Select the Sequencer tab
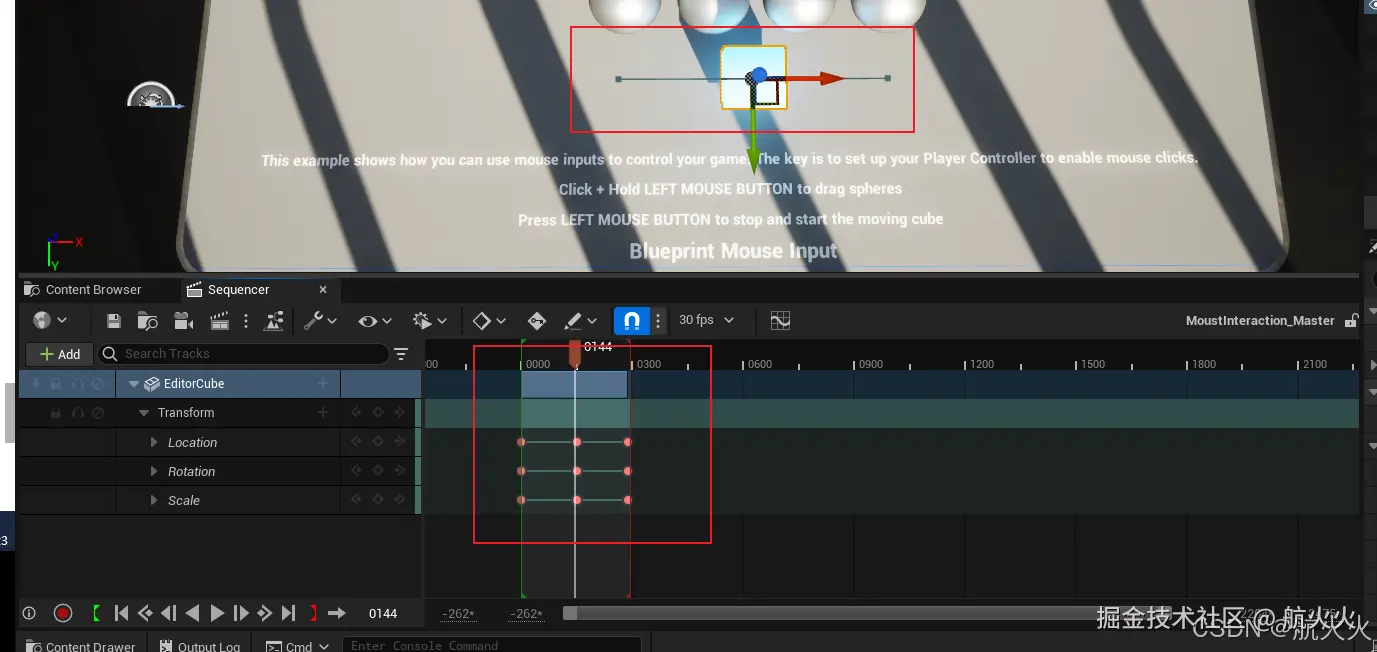Screen dimensions: 1377x652 [238, 290]
